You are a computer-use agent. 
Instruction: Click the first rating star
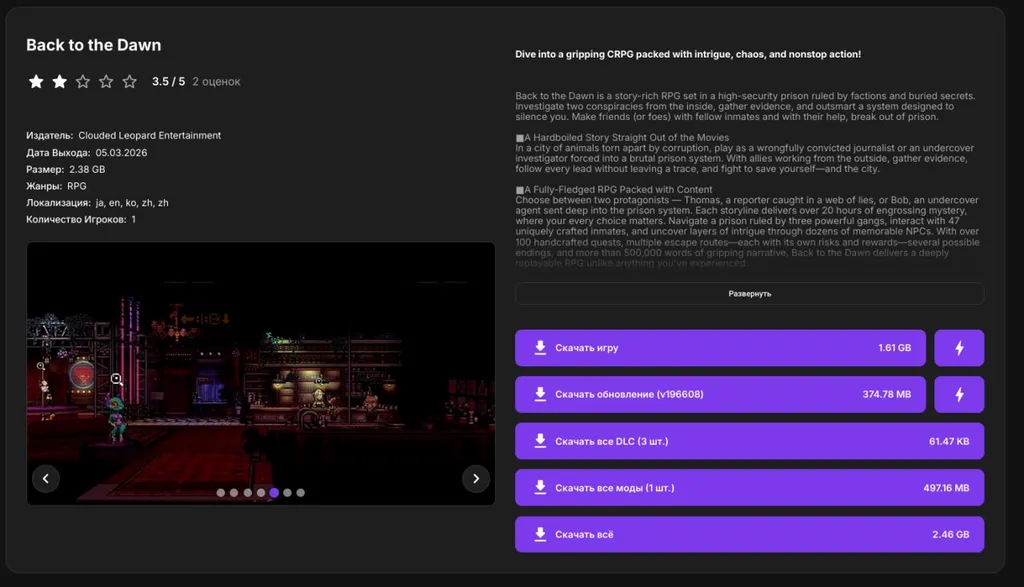[36, 82]
